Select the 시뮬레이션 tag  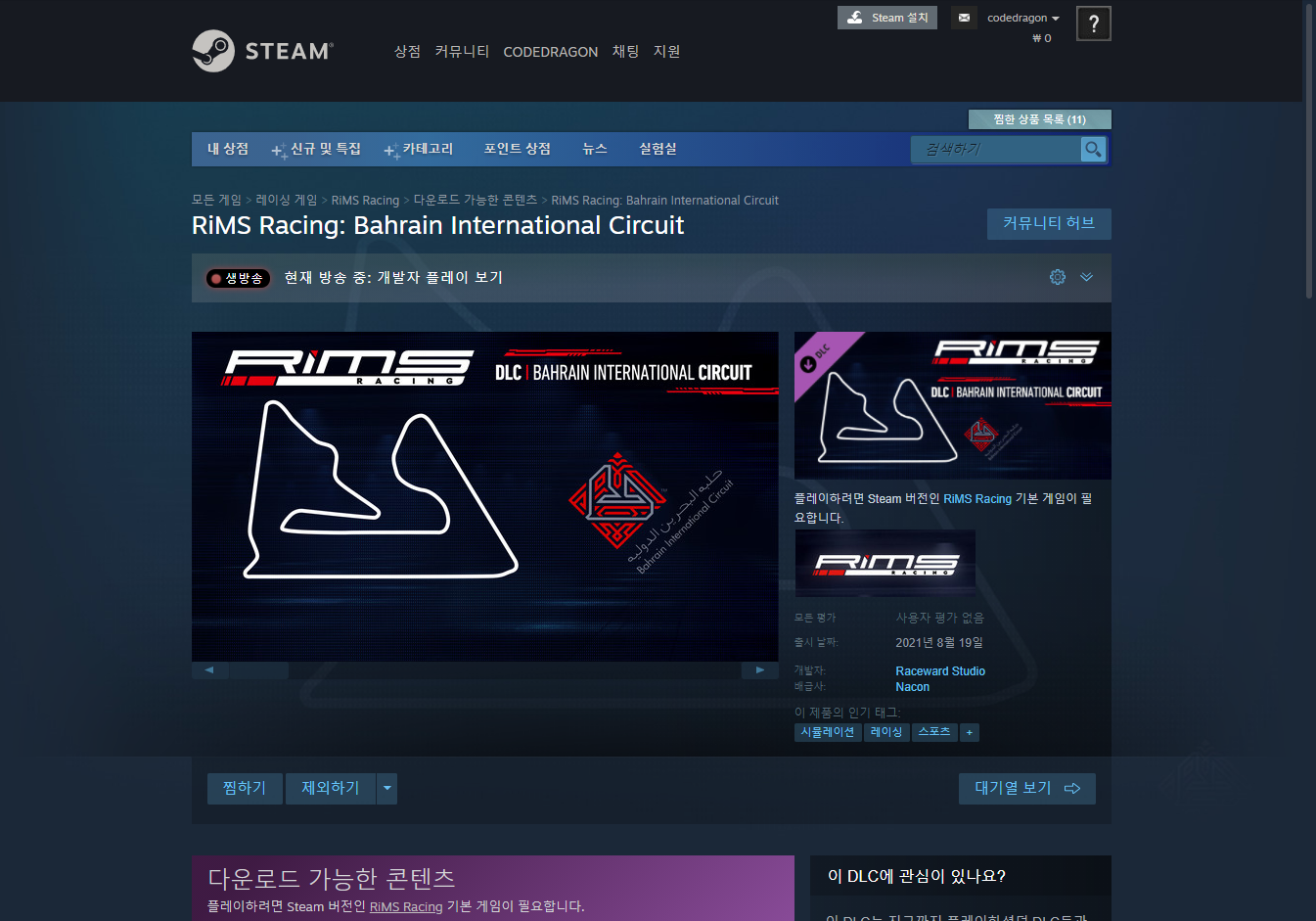pyautogui.click(x=828, y=732)
